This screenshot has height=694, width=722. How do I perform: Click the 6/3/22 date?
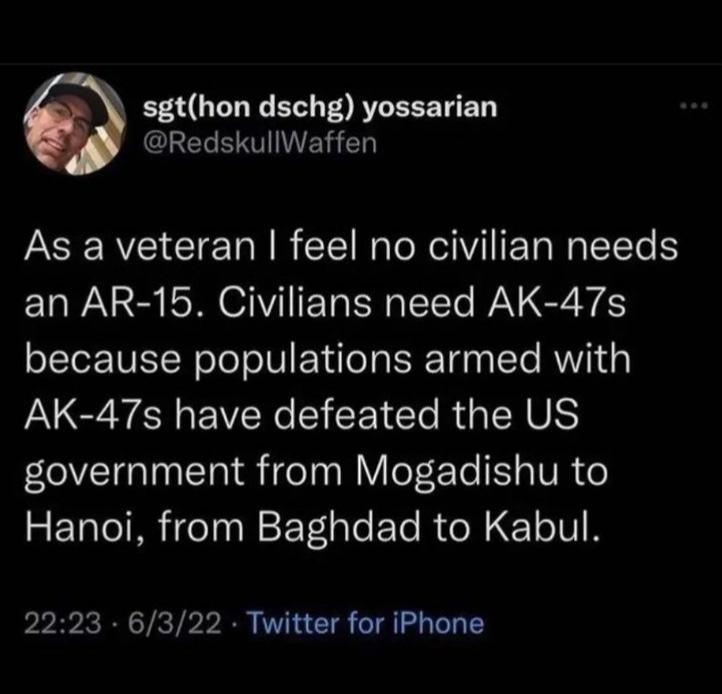pos(175,624)
